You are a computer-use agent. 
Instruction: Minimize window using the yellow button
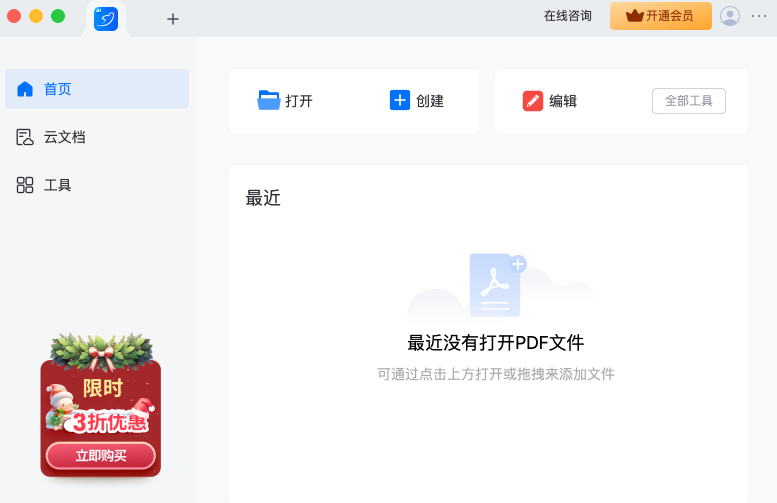(36, 16)
